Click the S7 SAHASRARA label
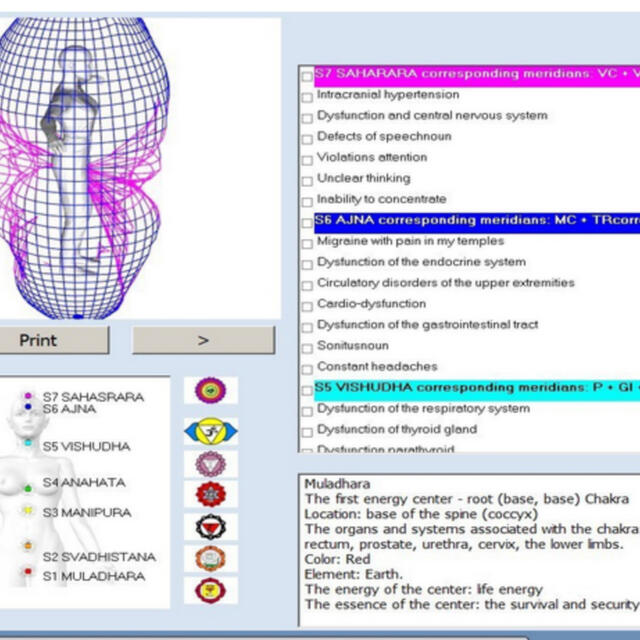The height and width of the screenshot is (640, 640). [x=93, y=397]
